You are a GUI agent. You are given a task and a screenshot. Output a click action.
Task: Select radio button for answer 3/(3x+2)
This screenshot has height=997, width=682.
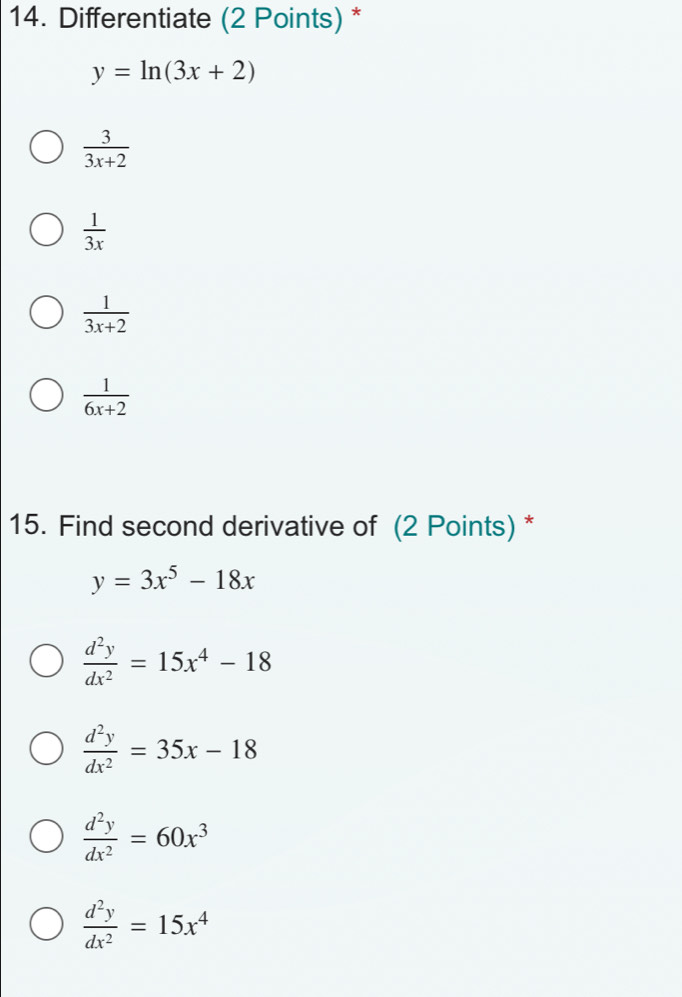(45, 152)
